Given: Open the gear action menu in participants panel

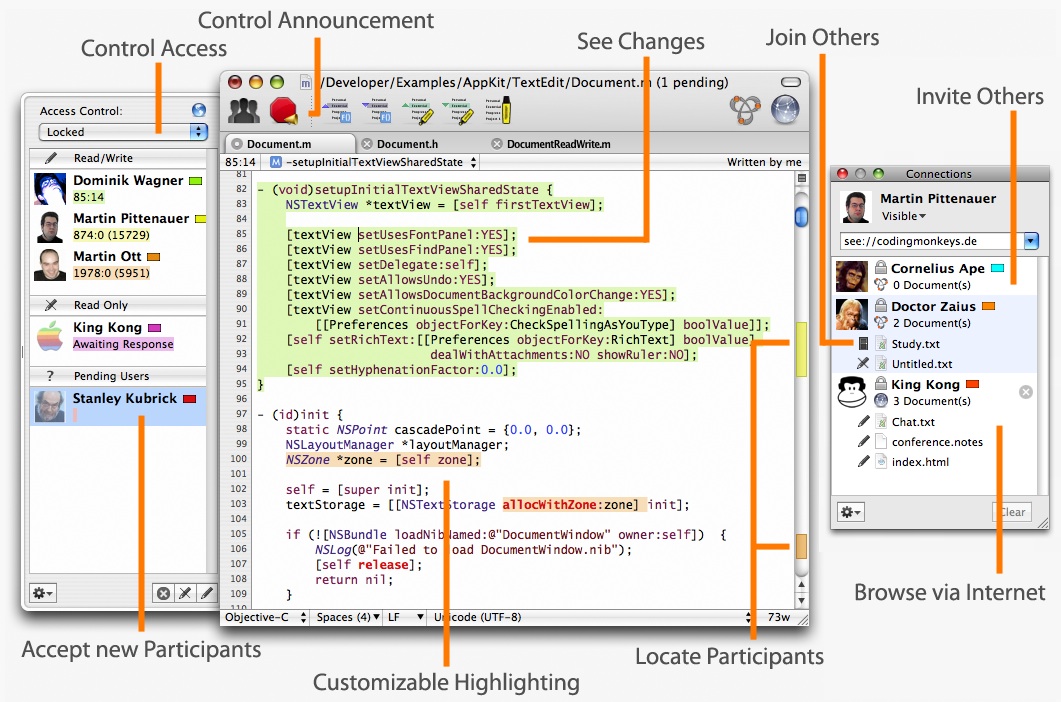Looking at the screenshot, I should (42, 594).
